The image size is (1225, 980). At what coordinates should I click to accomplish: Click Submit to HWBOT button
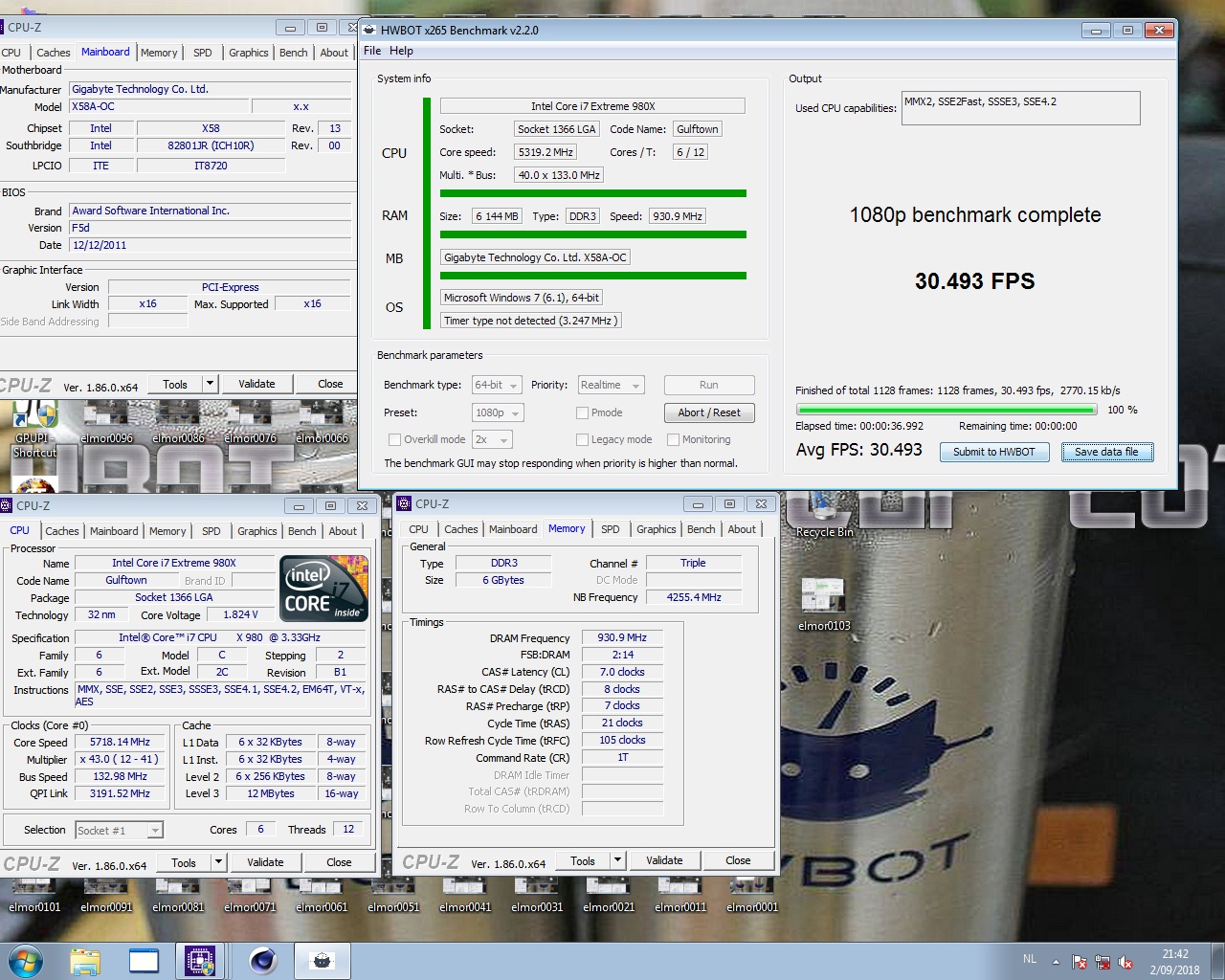click(994, 452)
